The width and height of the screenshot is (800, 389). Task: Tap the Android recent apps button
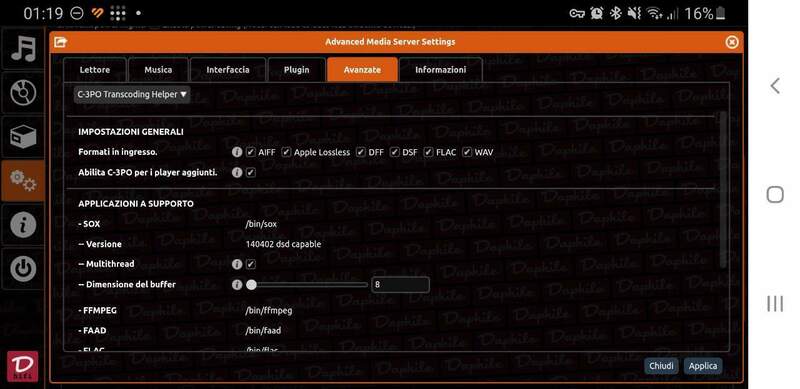[775, 304]
